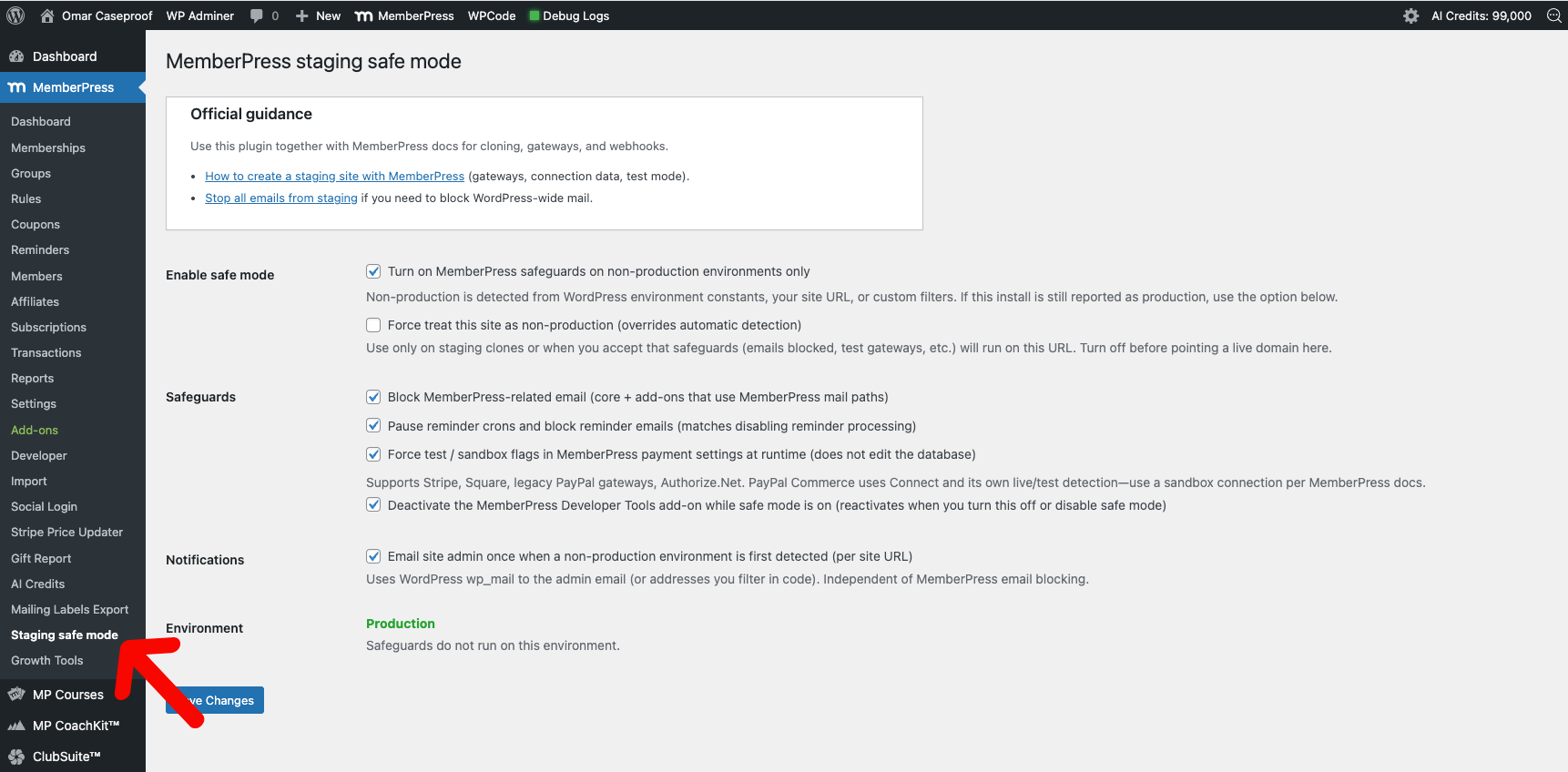Click the MP CoachKit icon
The image size is (1568, 772).
click(16, 726)
